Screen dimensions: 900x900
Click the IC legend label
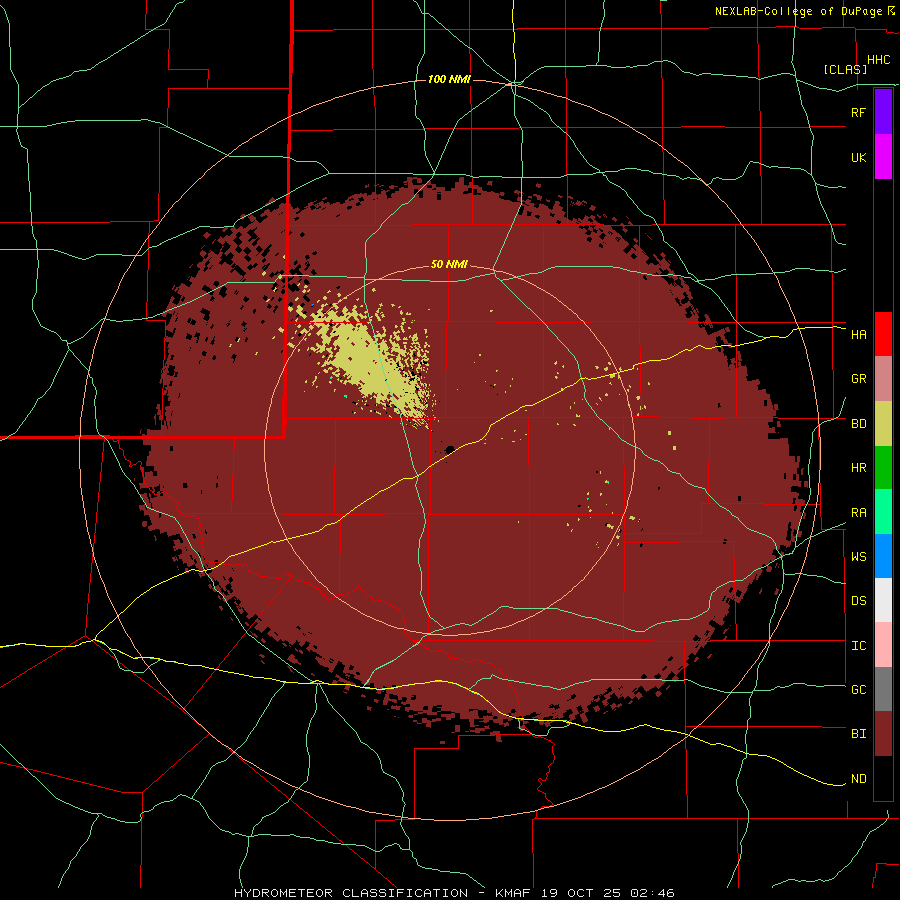pos(858,646)
